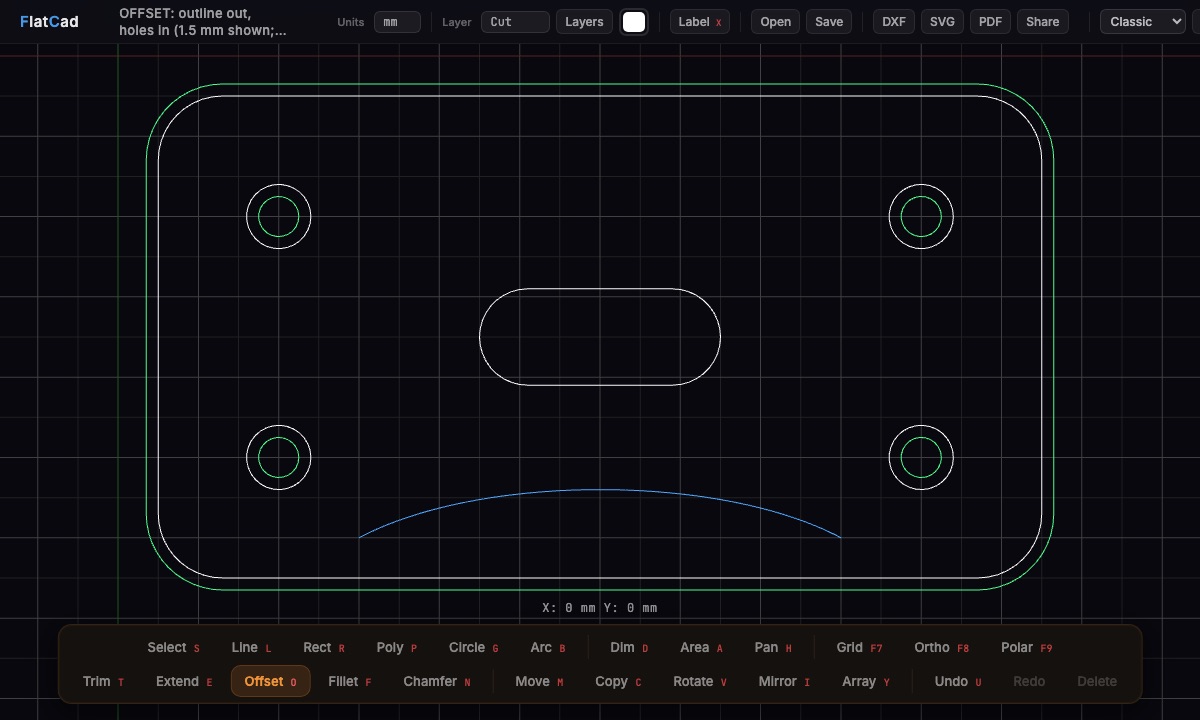Activate the Mirror tool
Screen dimensions: 1200x720
click(x=784, y=681)
